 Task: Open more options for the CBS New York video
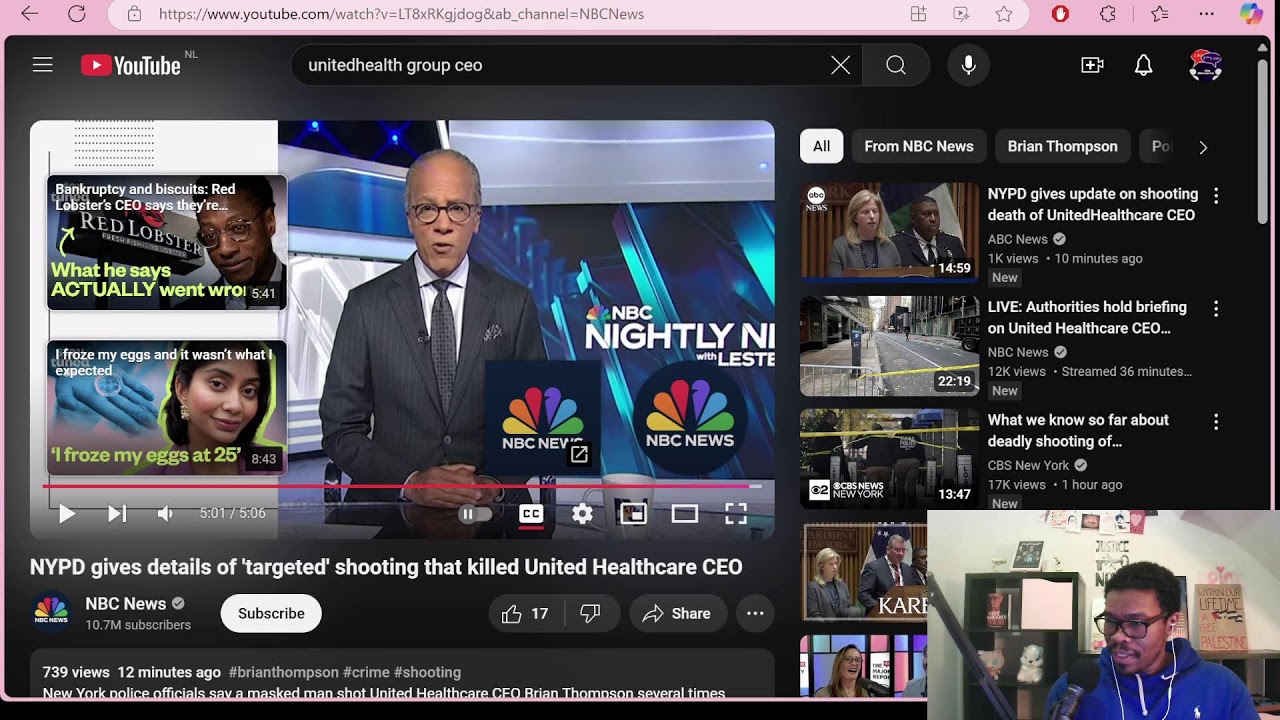pos(1216,422)
